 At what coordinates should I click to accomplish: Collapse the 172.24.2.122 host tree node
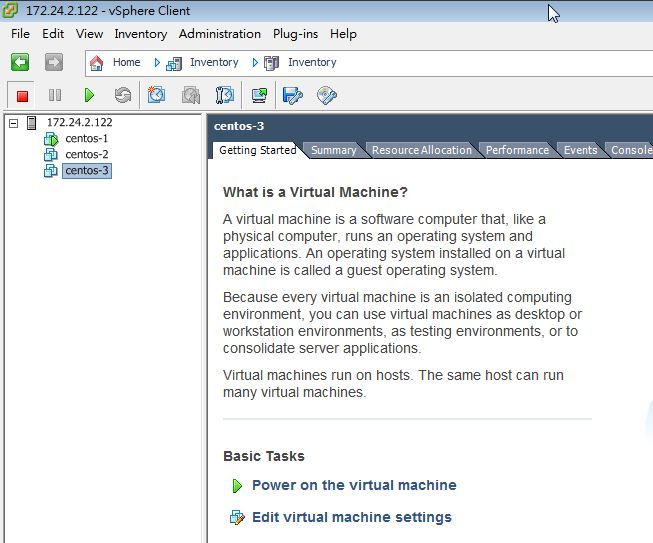(14, 123)
